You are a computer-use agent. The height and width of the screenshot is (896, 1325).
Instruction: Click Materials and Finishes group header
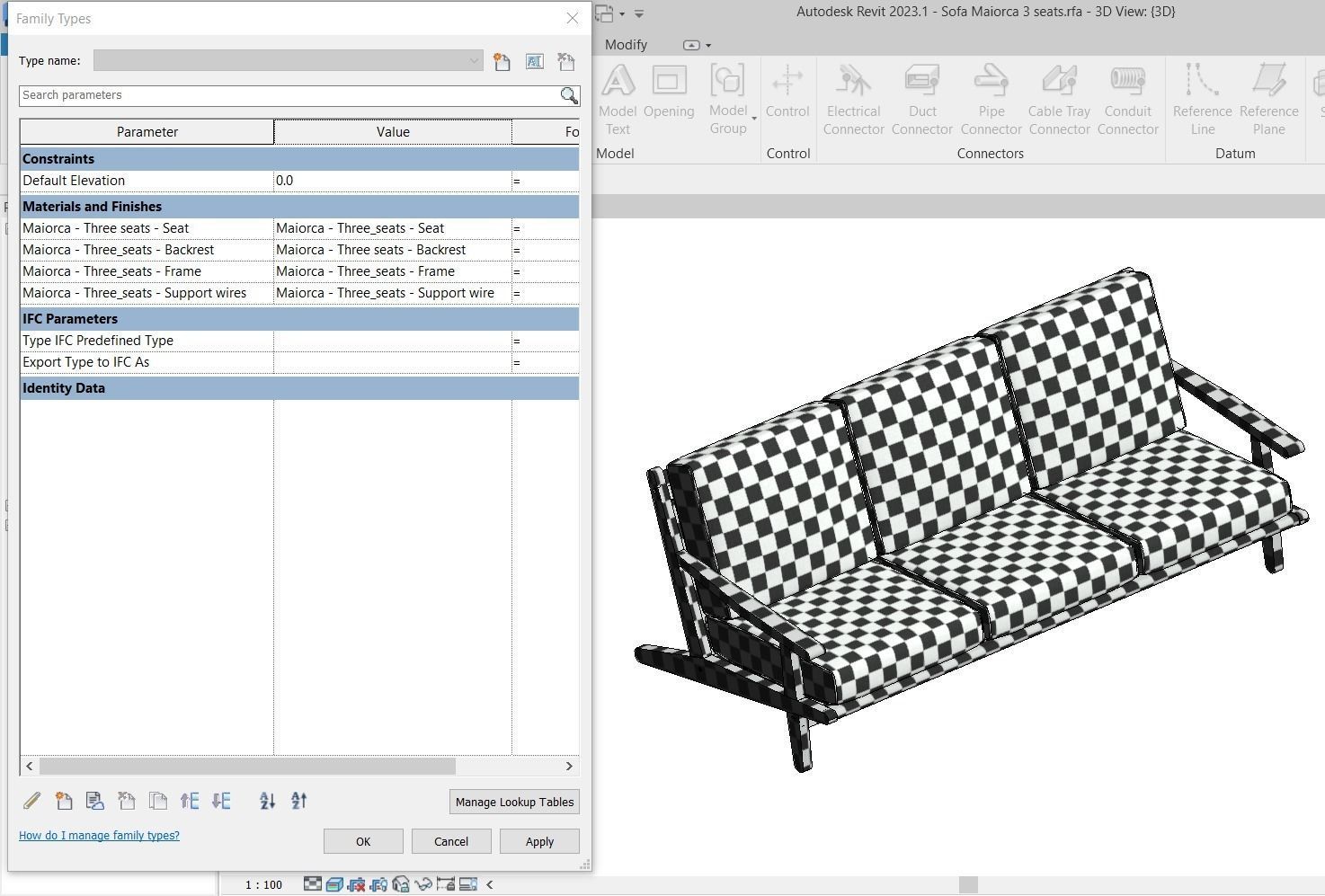[x=299, y=207]
